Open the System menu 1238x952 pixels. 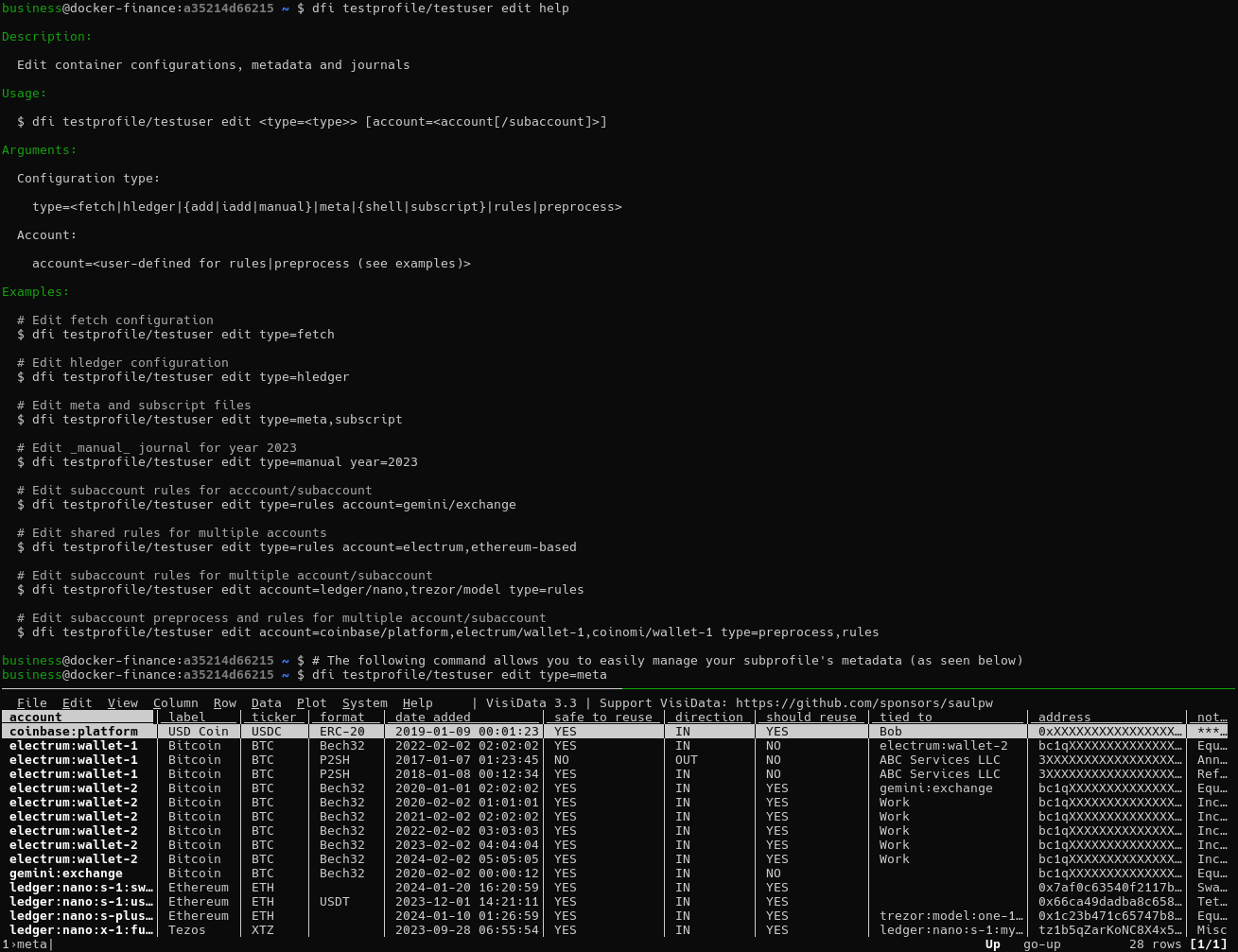pos(364,702)
